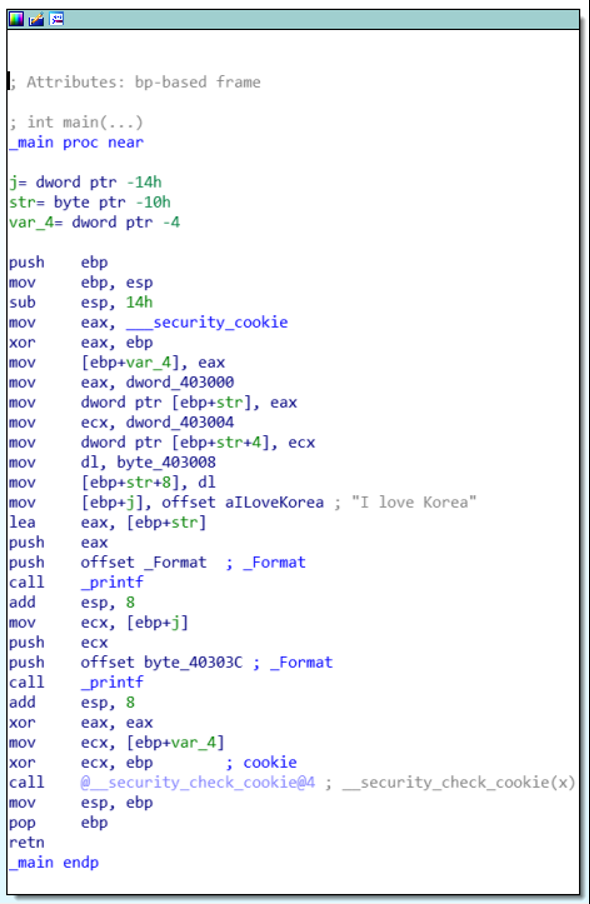Image resolution: width=590 pixels, height=904 pixels.
Task: Click the '; int main(...)' comment line
Action: click(x=76, y=122)
